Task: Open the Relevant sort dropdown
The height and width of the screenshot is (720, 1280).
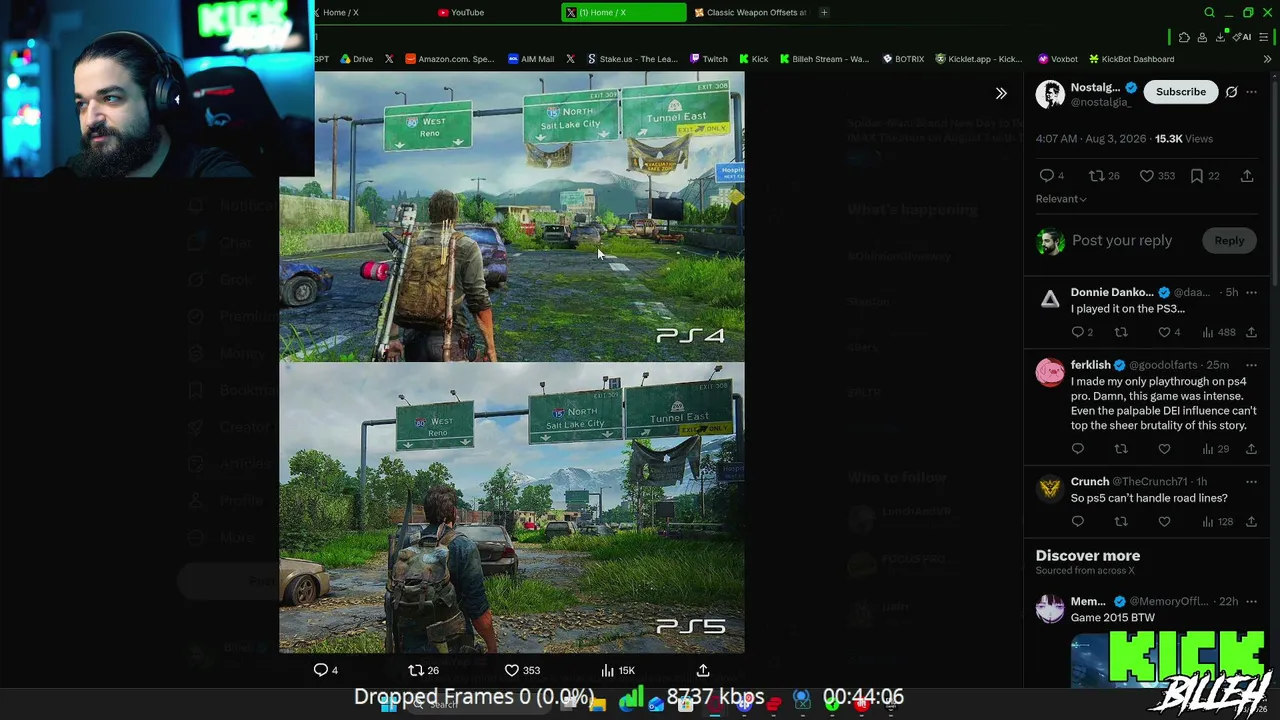Action: (x=1061, y=199)
